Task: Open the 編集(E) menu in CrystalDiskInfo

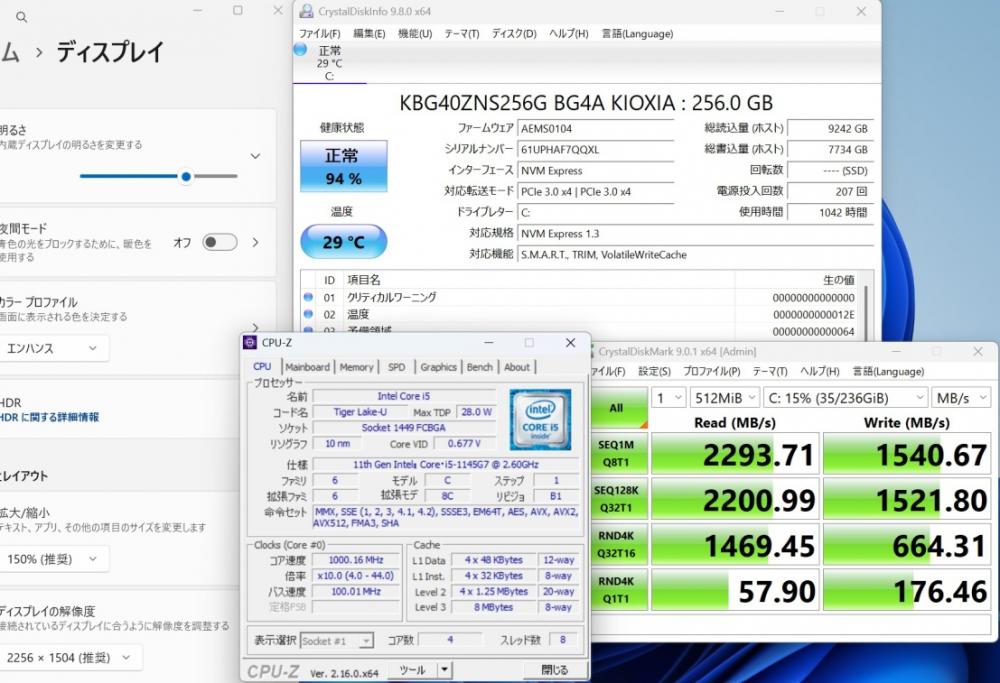Action: 369,33
